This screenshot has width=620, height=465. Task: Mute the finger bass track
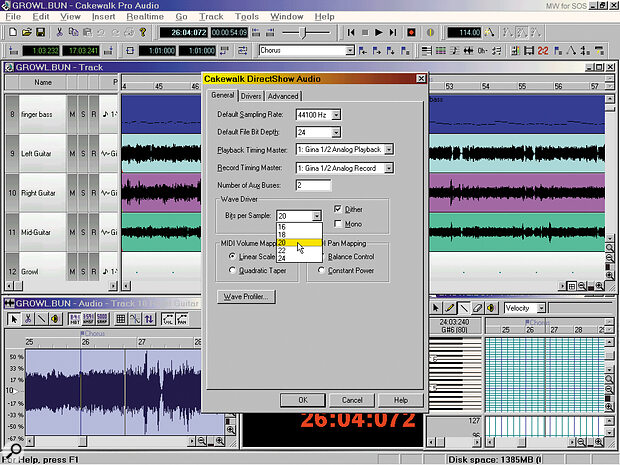pyautogui.click(x=72, y=114)
